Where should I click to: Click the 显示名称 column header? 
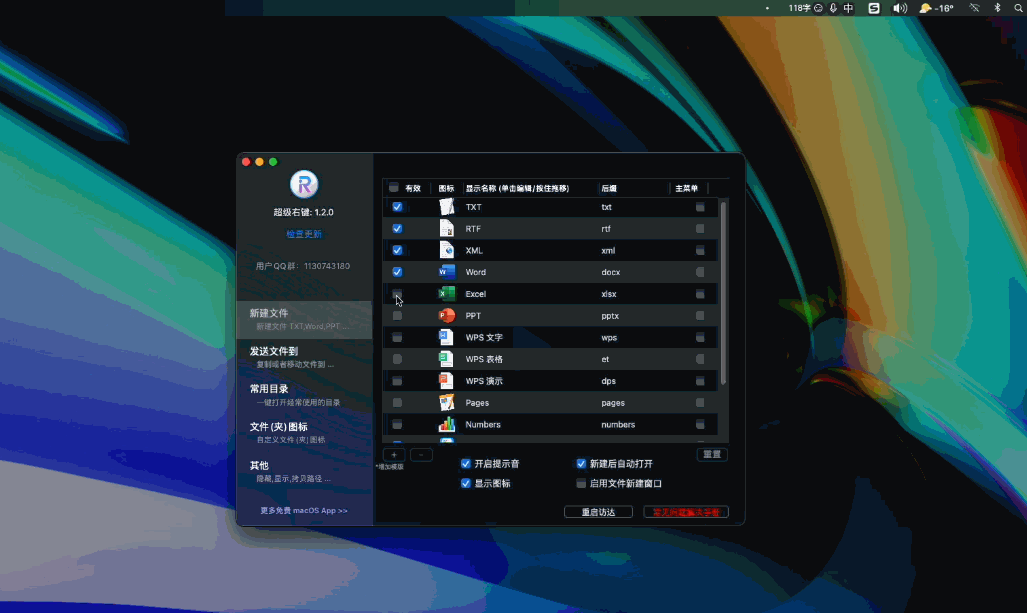517,188
